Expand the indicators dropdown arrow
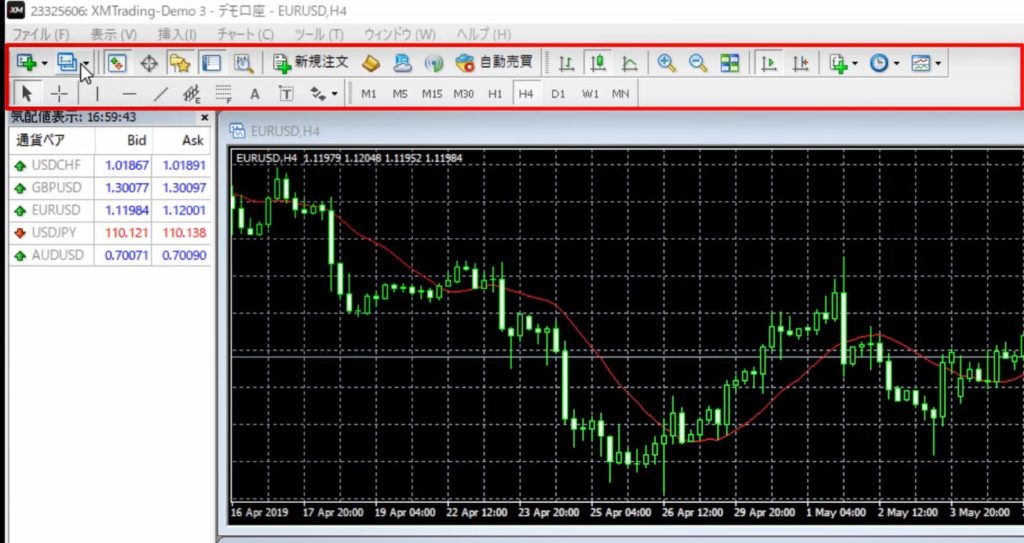Image resolution: width=1024 pixels, height=543 pixels. [x=855, y=63]
